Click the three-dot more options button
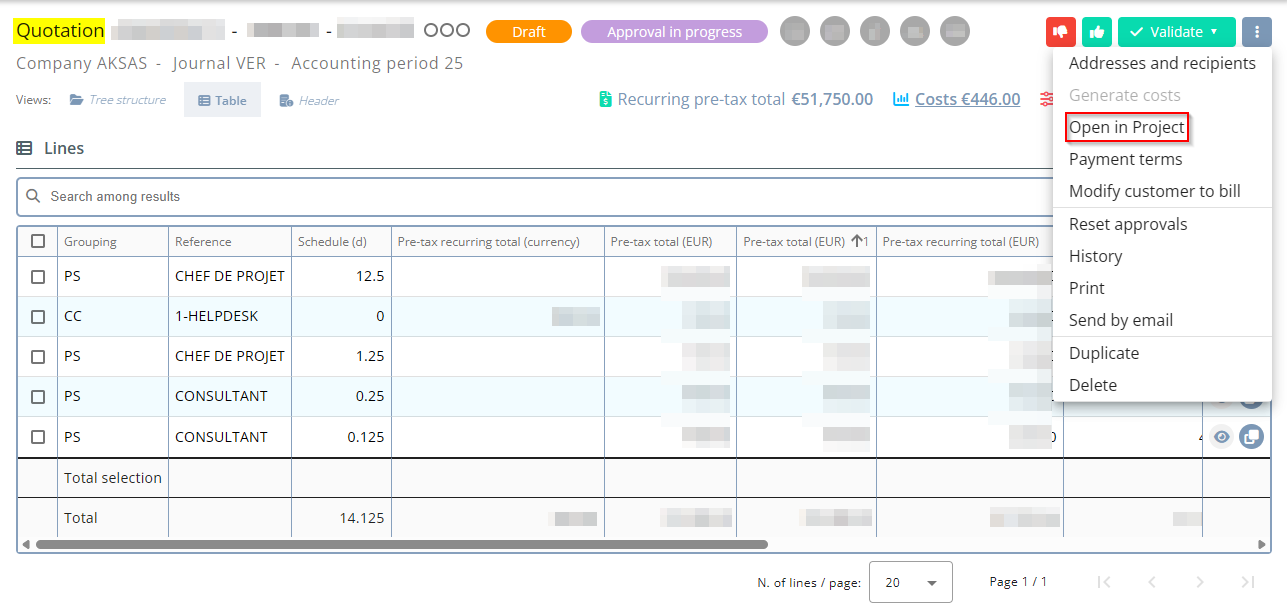The image size is (1287, 613). (x=1256, y=32)
